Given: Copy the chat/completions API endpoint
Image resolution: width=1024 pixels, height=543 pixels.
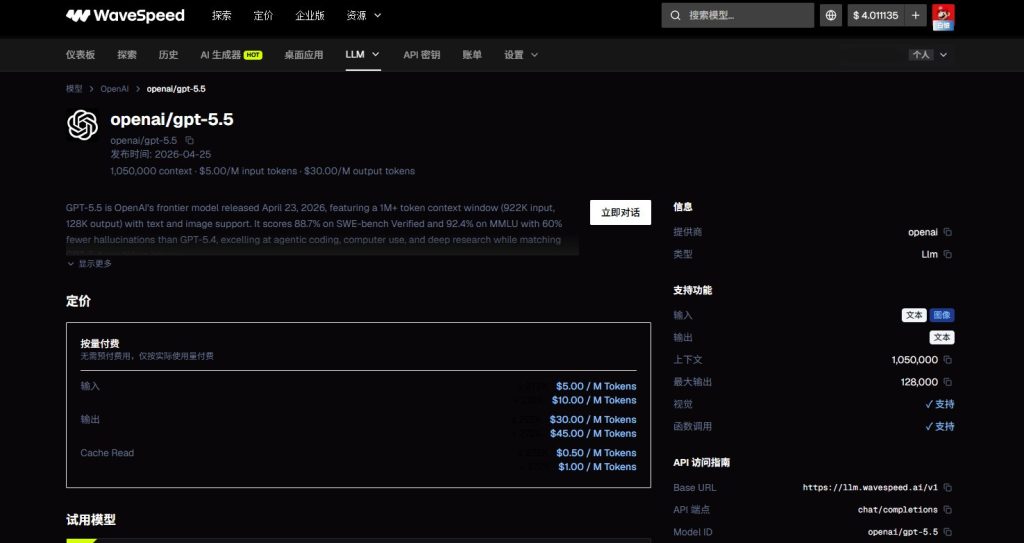Looking at the screenshot, I should coord(948,510).
